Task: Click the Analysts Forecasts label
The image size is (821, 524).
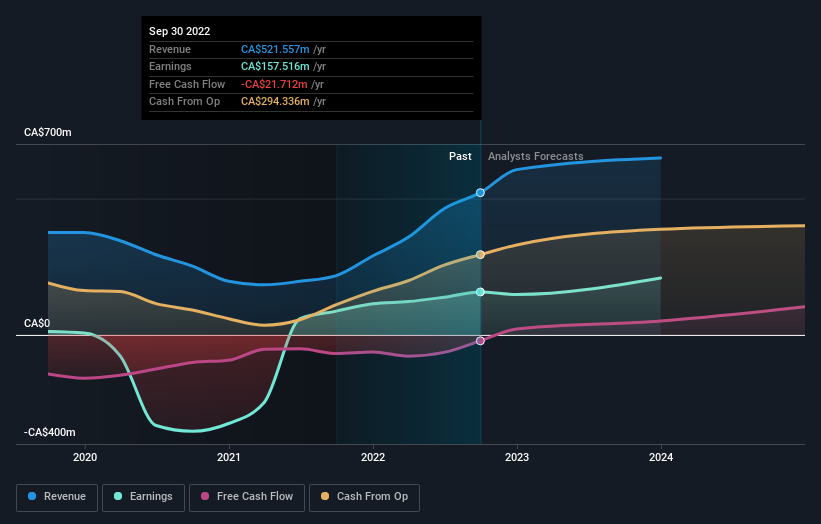Action: coord(536,156)
